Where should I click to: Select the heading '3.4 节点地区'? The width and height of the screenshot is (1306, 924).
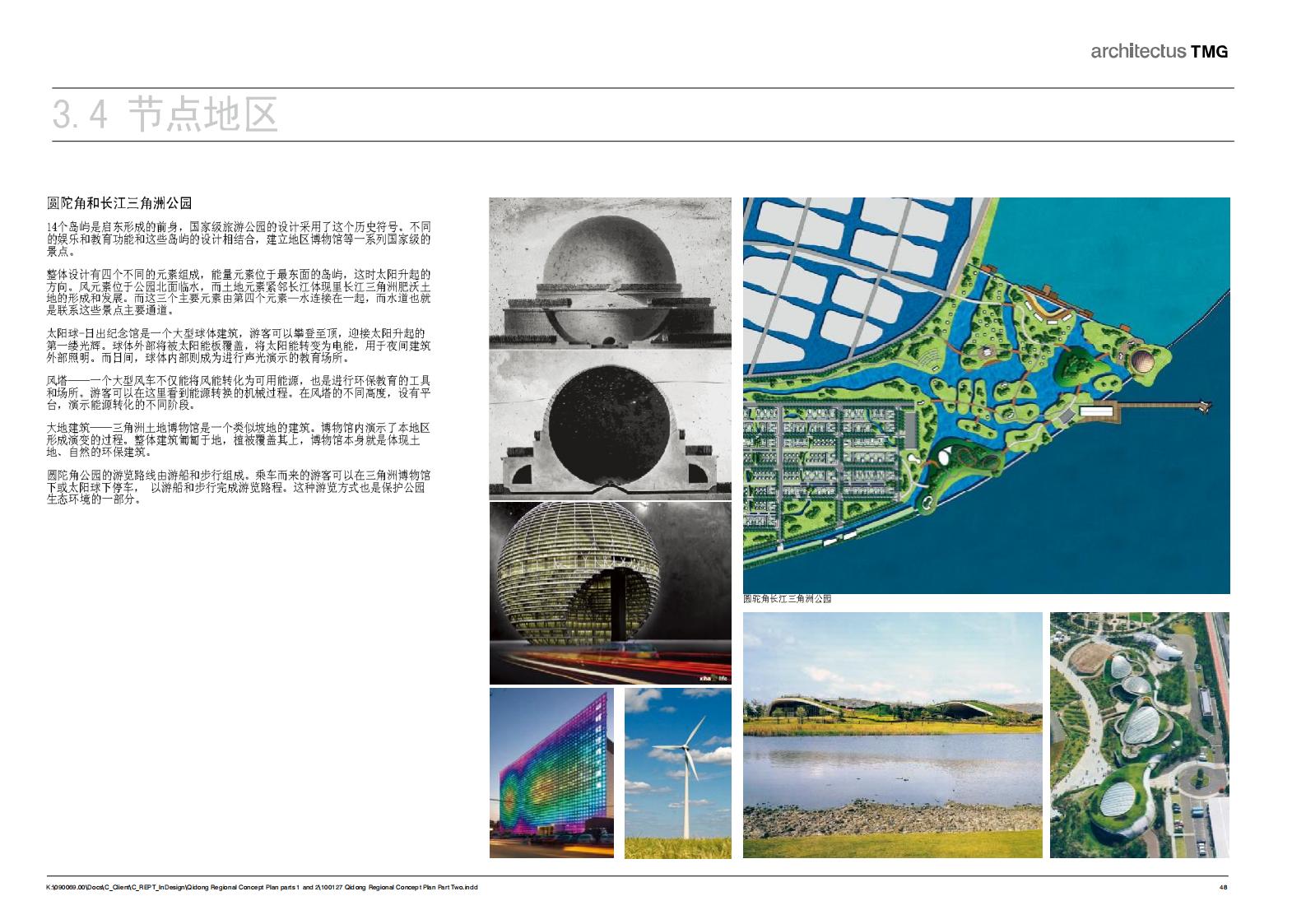click(165, 114)
